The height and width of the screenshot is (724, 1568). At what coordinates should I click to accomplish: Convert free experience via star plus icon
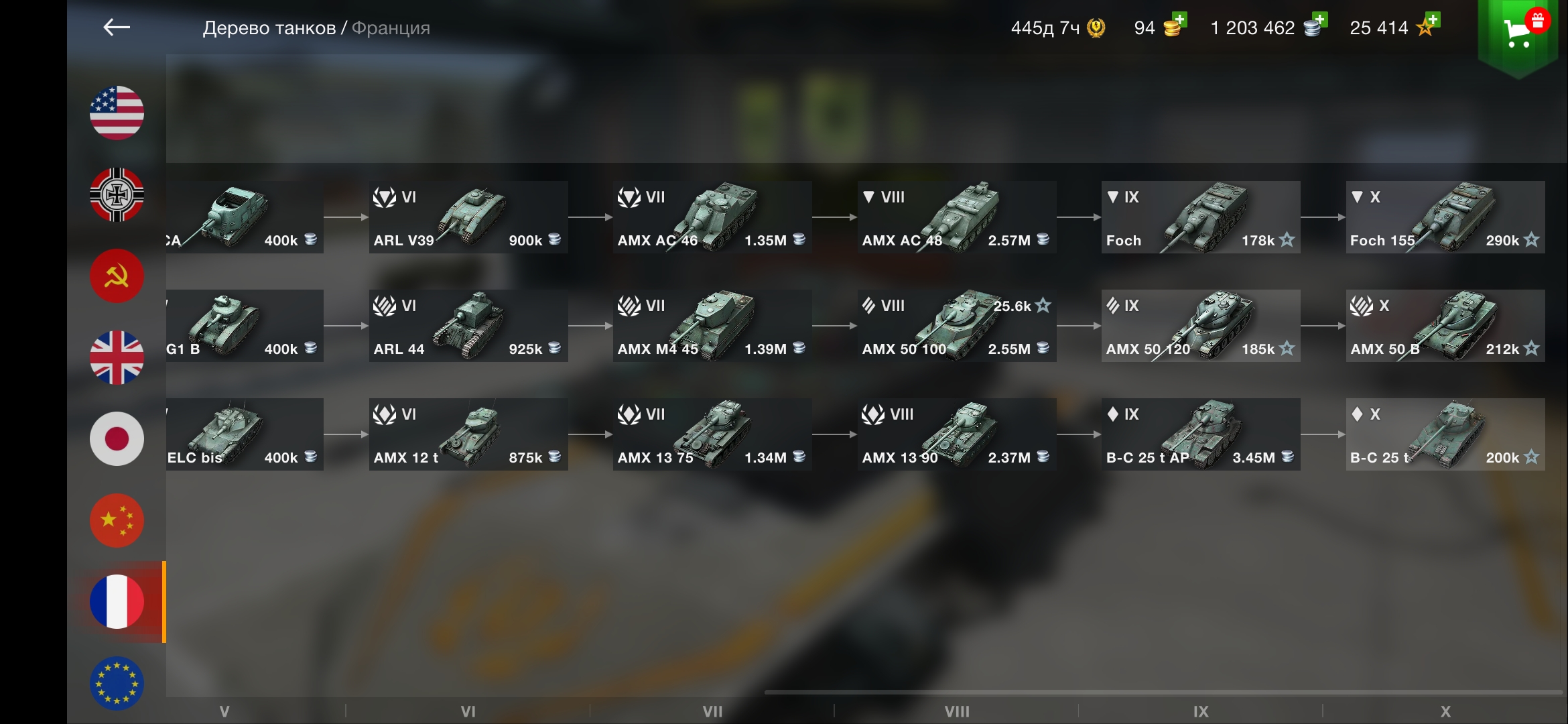click(x=1428, y=26)
